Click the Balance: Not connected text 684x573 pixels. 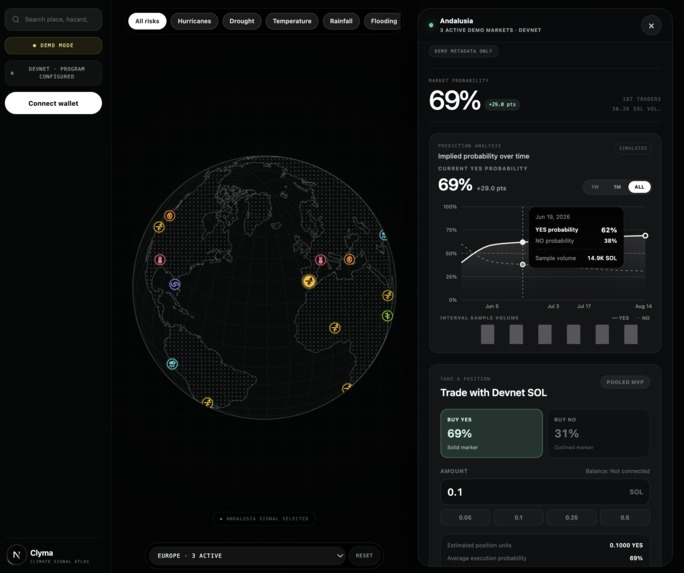617,471
